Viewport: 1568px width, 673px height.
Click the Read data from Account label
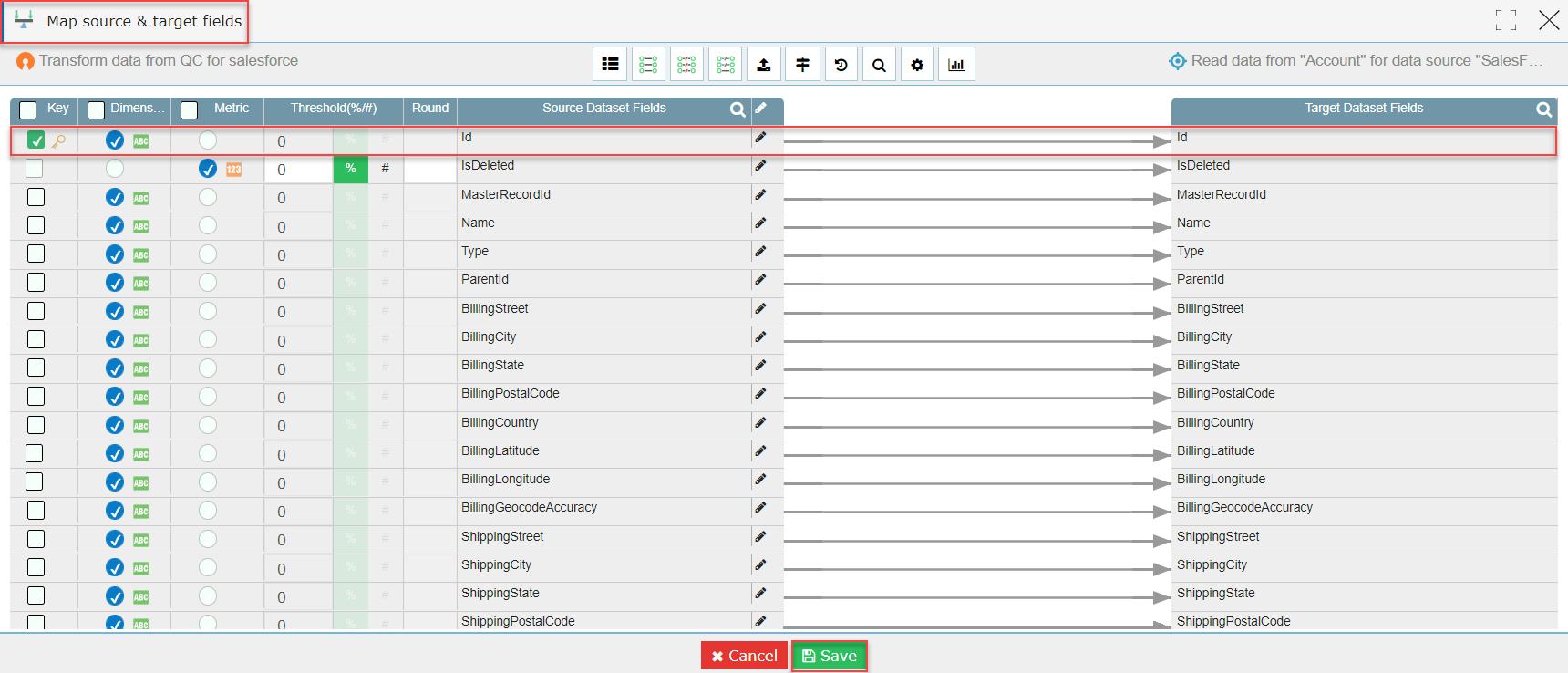click(x=1367, y=60)
